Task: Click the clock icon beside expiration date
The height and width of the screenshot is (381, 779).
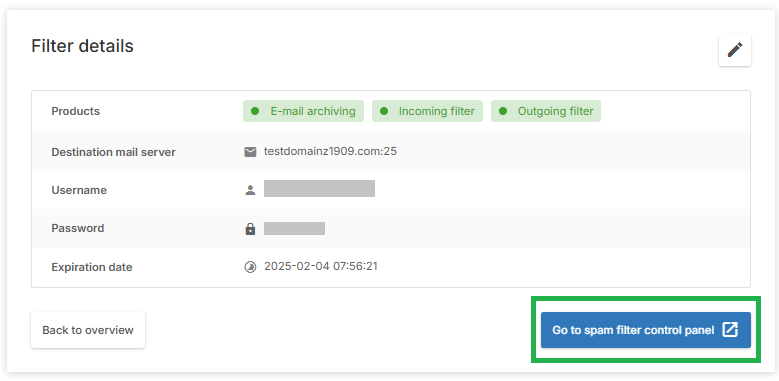Action: 250,267
